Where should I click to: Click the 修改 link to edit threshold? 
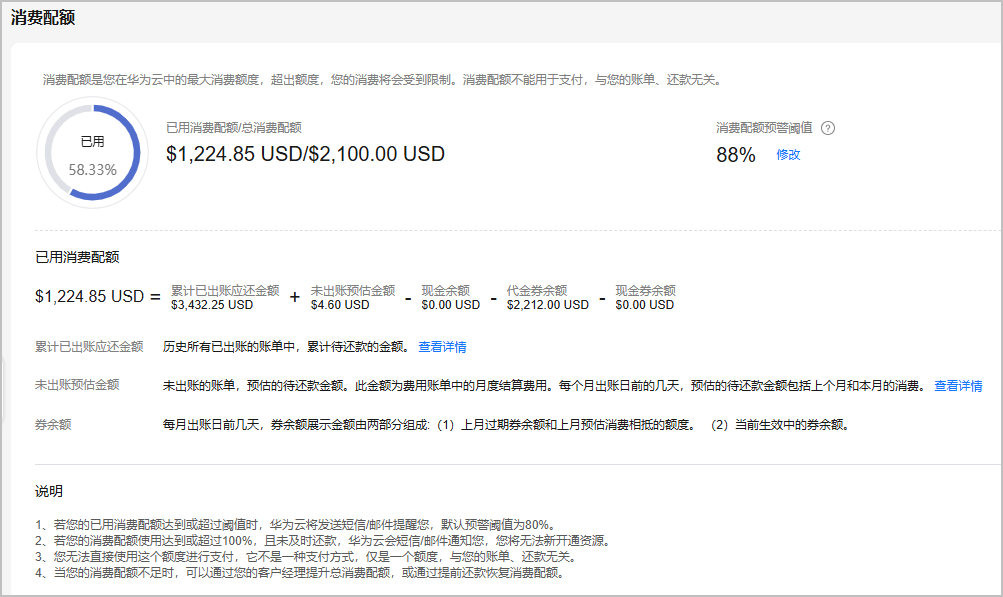coord(788,155)
